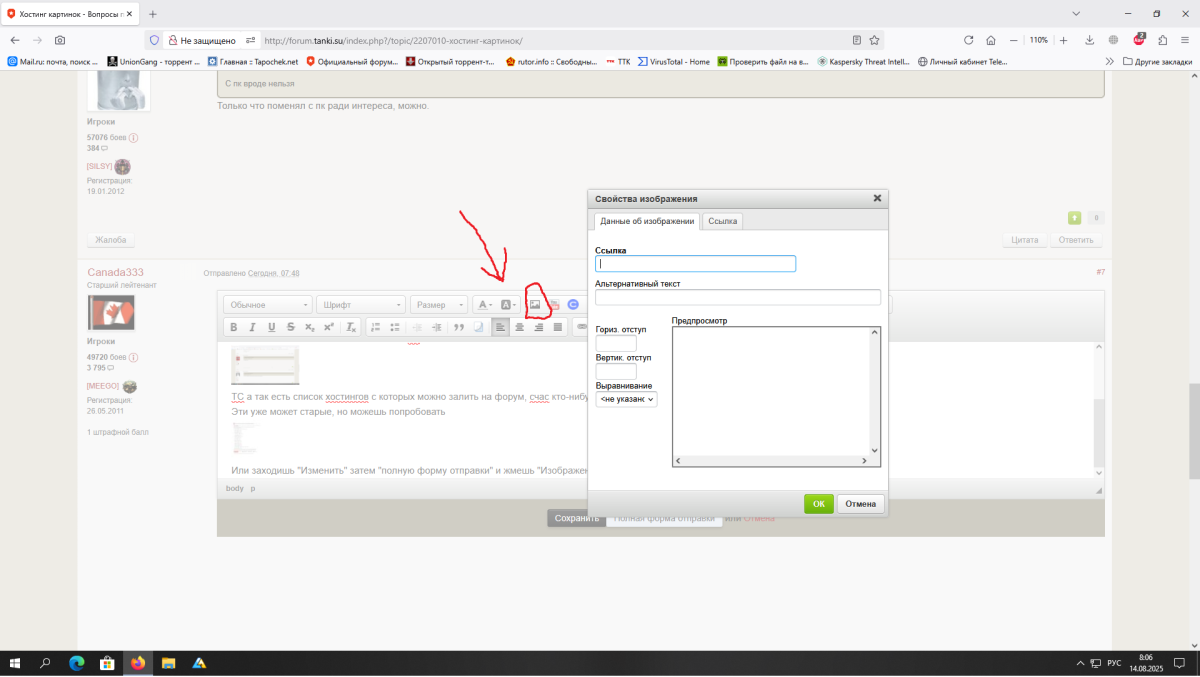Toggle justified text alignment

[558, 327]
